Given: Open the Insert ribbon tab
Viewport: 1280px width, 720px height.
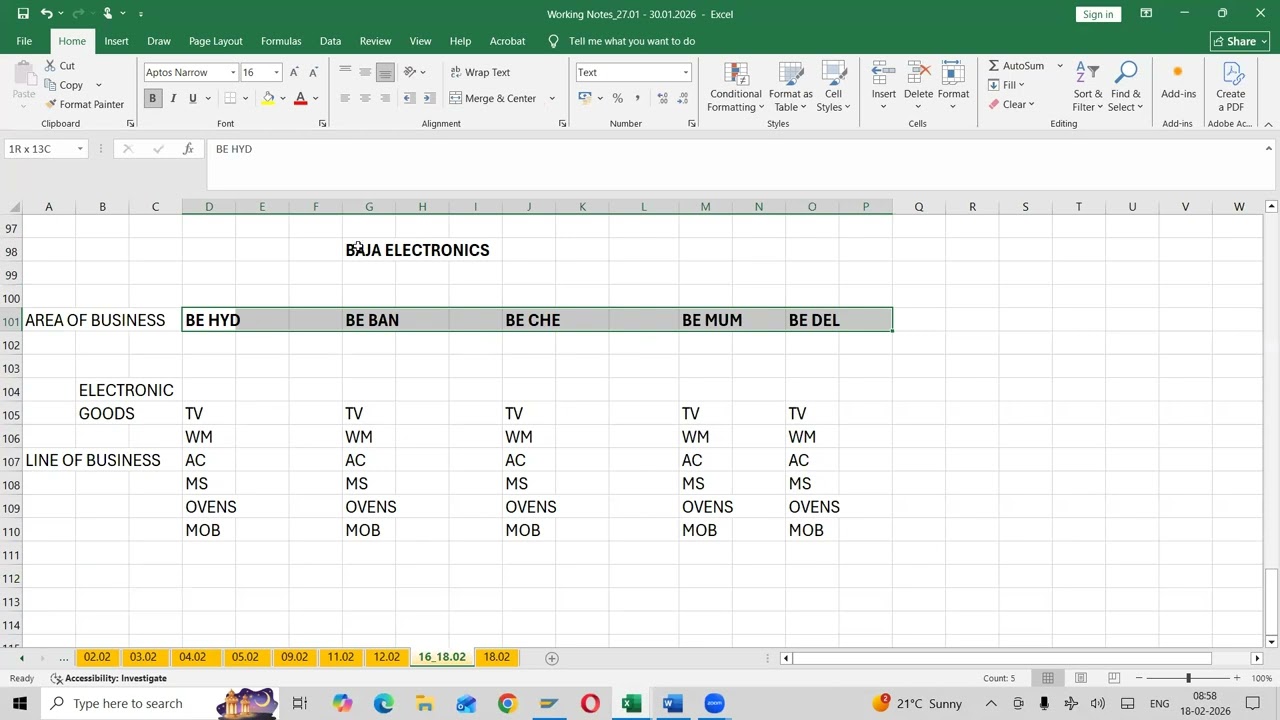Looking at the screenshot, I should 116,41.
